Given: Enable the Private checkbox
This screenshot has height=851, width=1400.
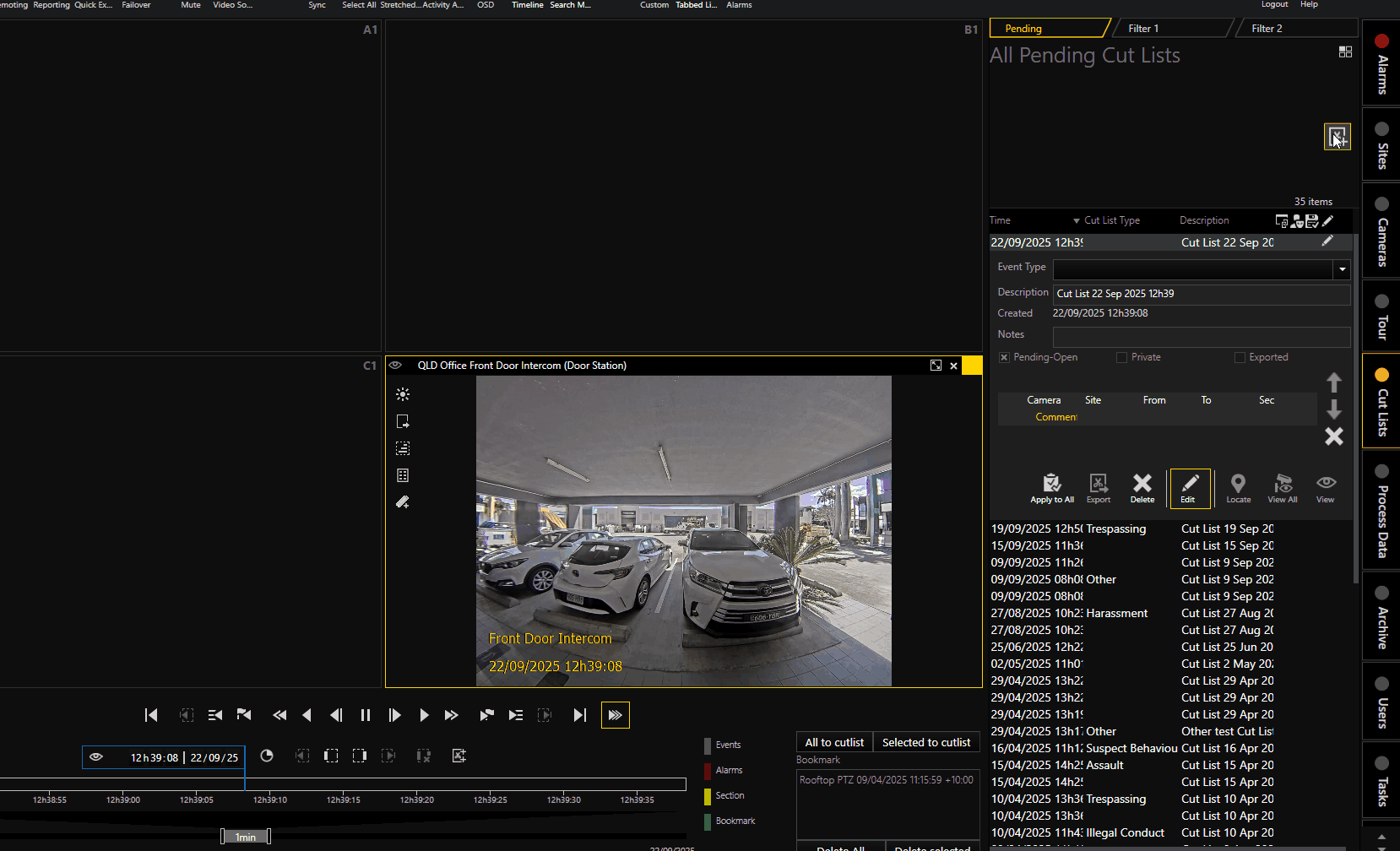Looking at the screenshot, I should click(1121, 357).
